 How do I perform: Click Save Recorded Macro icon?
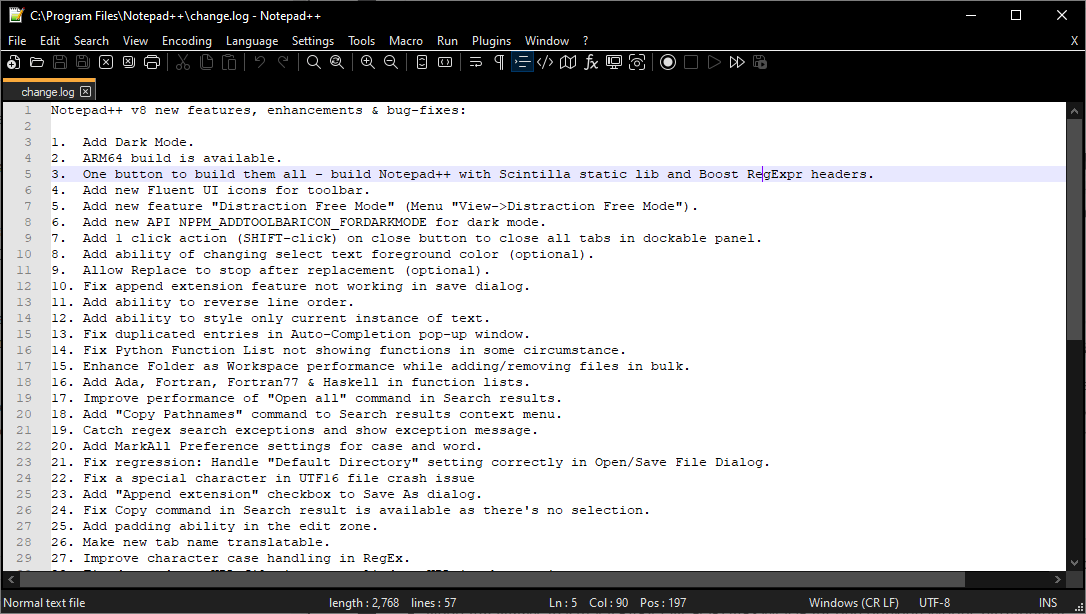click(x=760, y=62)
